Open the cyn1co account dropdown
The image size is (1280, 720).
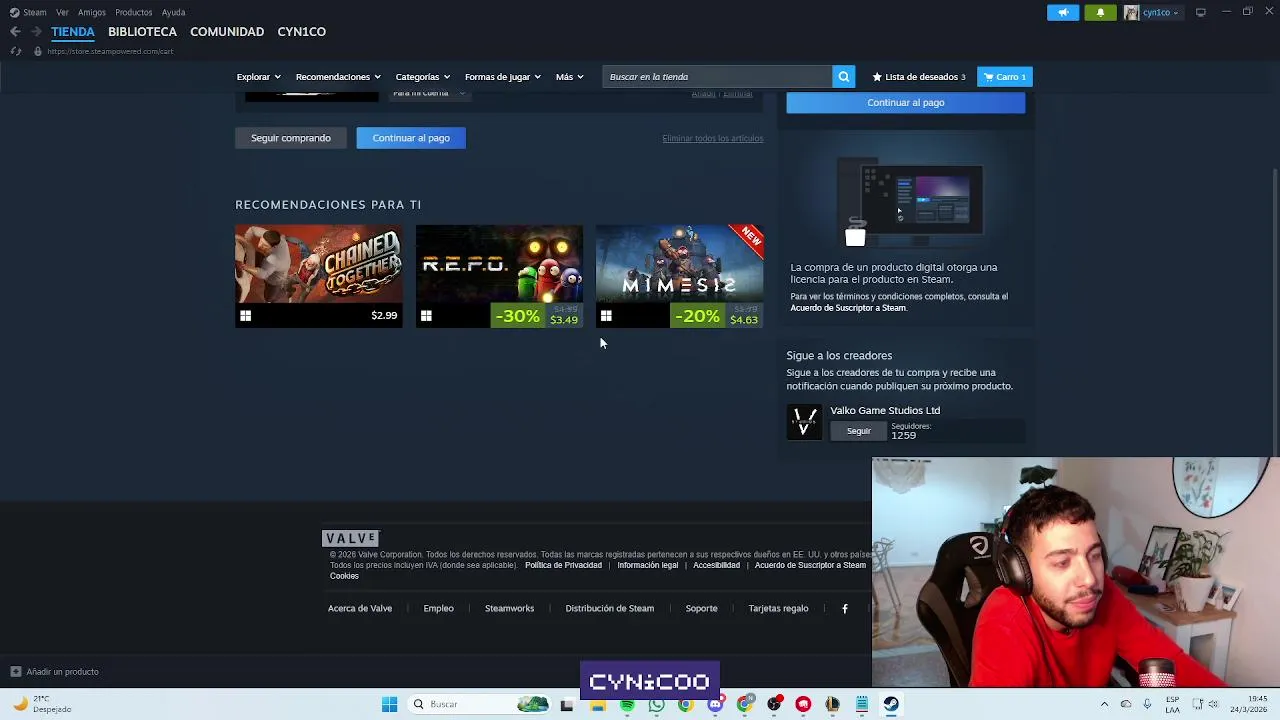coord(1160,12)
